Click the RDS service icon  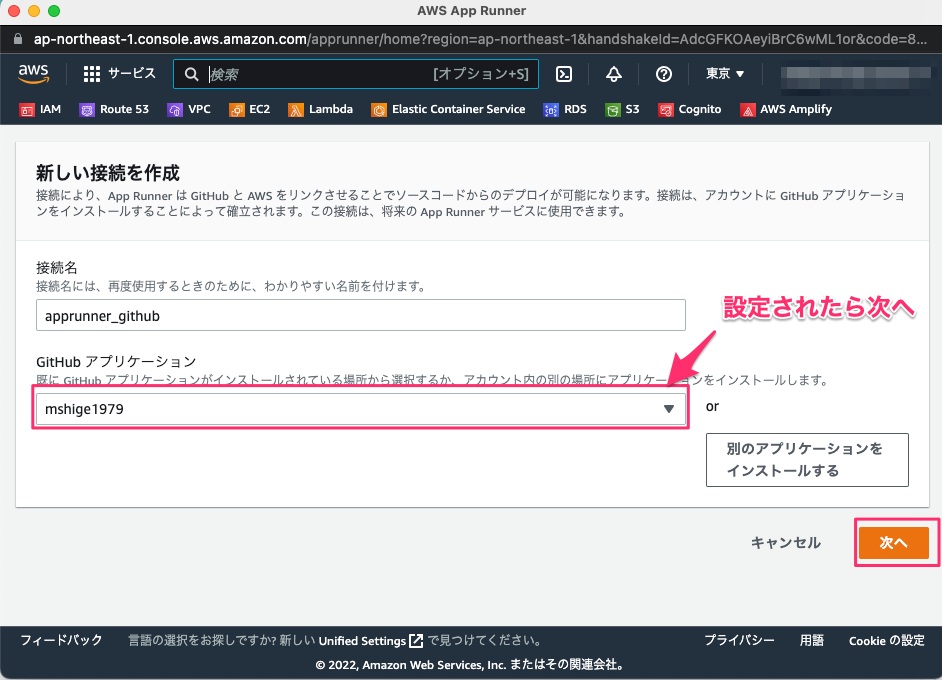551,110
